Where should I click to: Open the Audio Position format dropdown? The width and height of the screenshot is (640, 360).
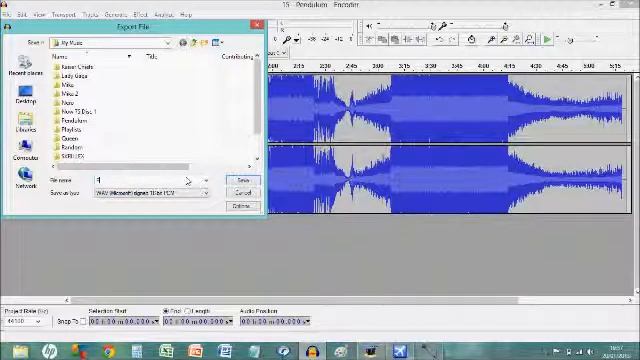307,322
